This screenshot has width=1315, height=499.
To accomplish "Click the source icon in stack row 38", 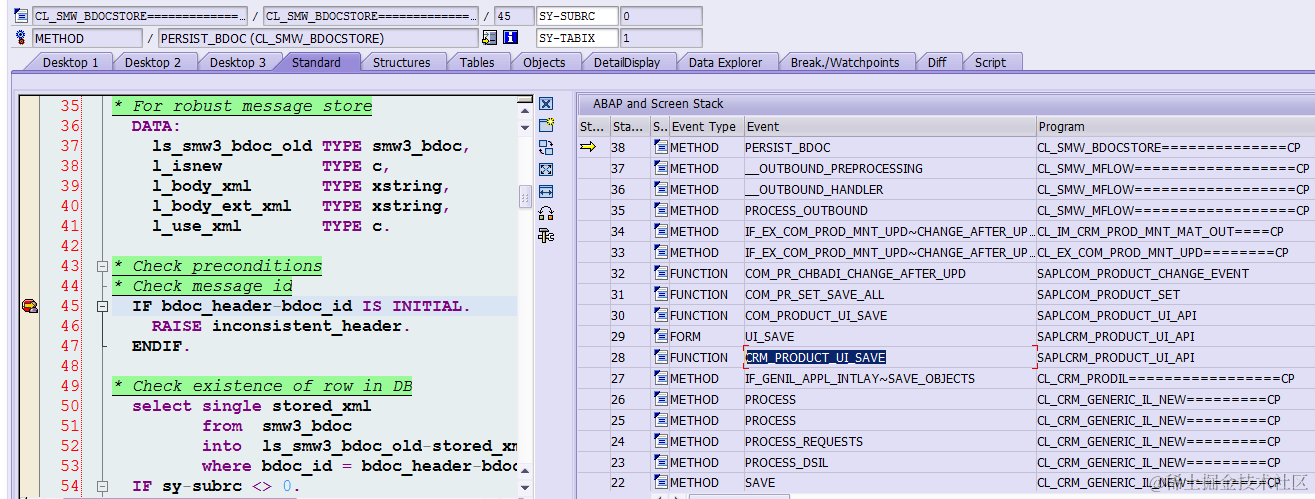I will point(660,147).
